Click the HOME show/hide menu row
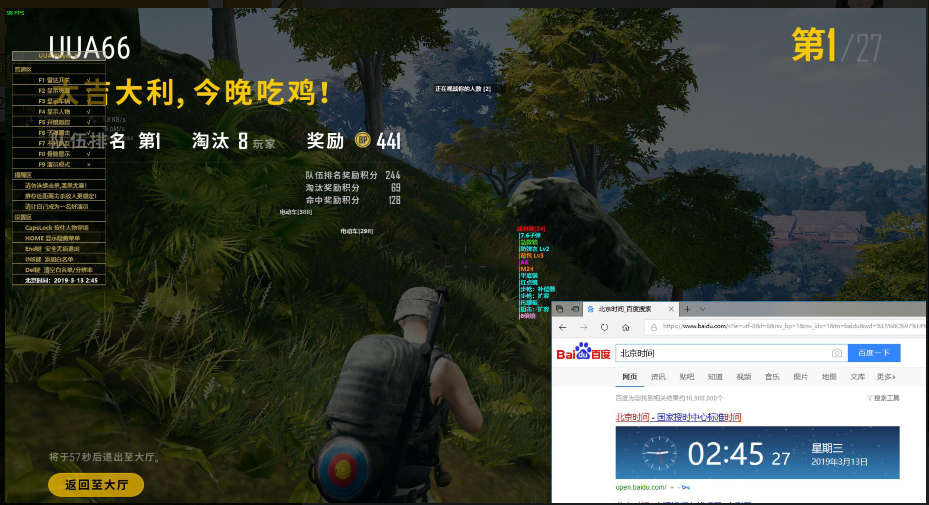This screenshot has width=929, height=505. (x=59, y=238)
